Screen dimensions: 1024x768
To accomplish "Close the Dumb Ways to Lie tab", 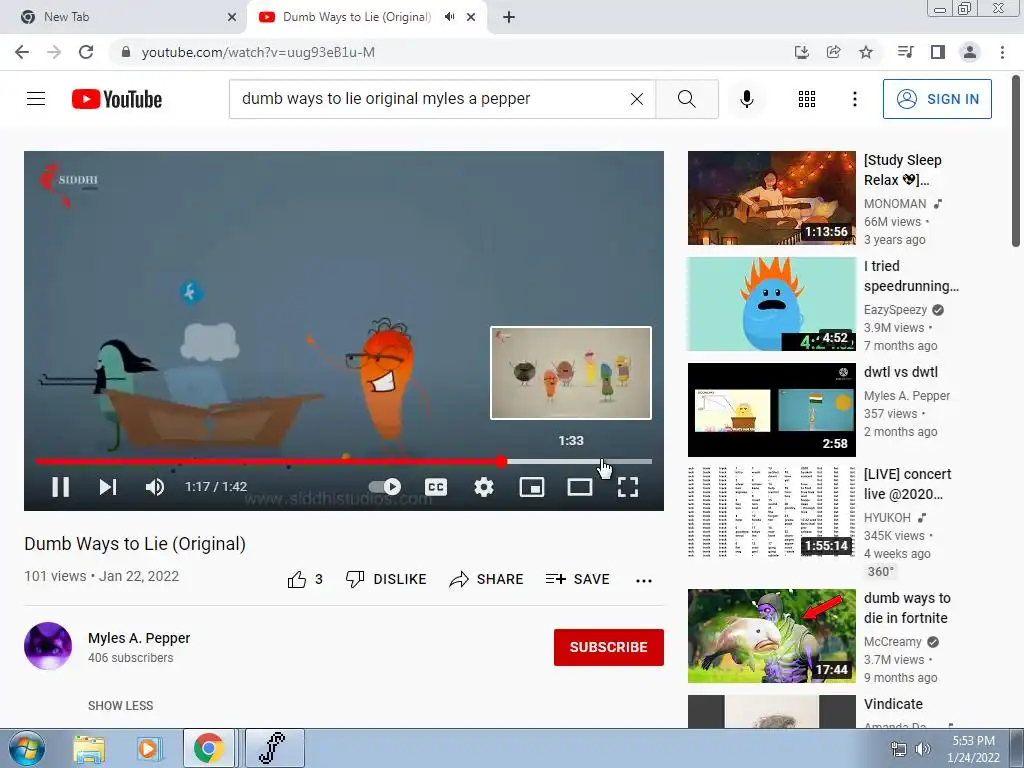I will 471,17.
